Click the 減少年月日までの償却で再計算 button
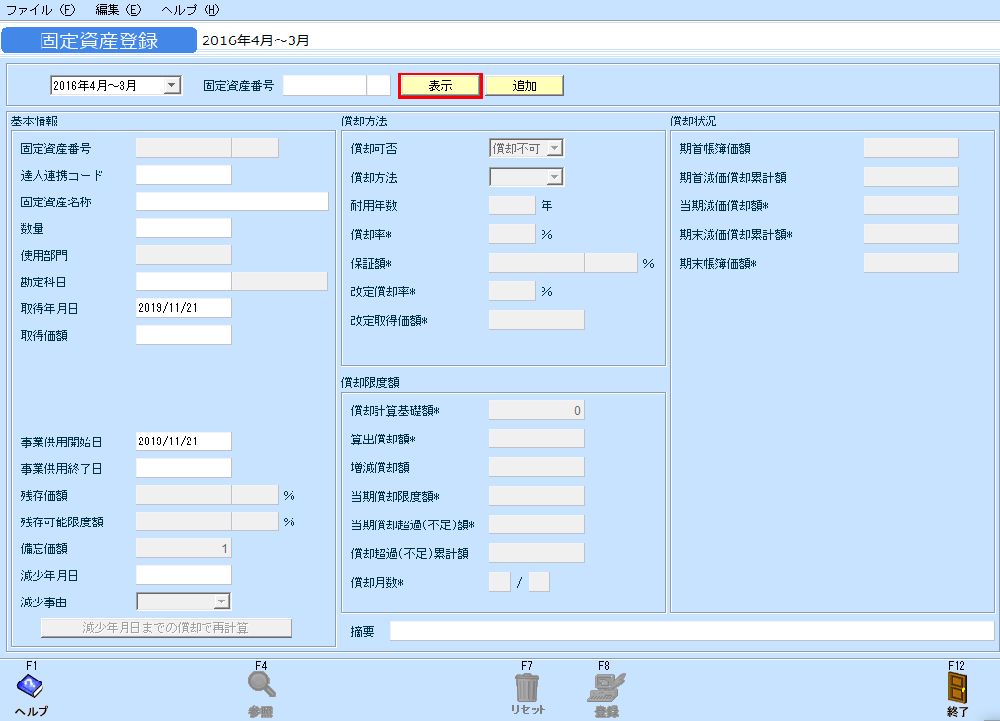 click(x=165, y=627)
